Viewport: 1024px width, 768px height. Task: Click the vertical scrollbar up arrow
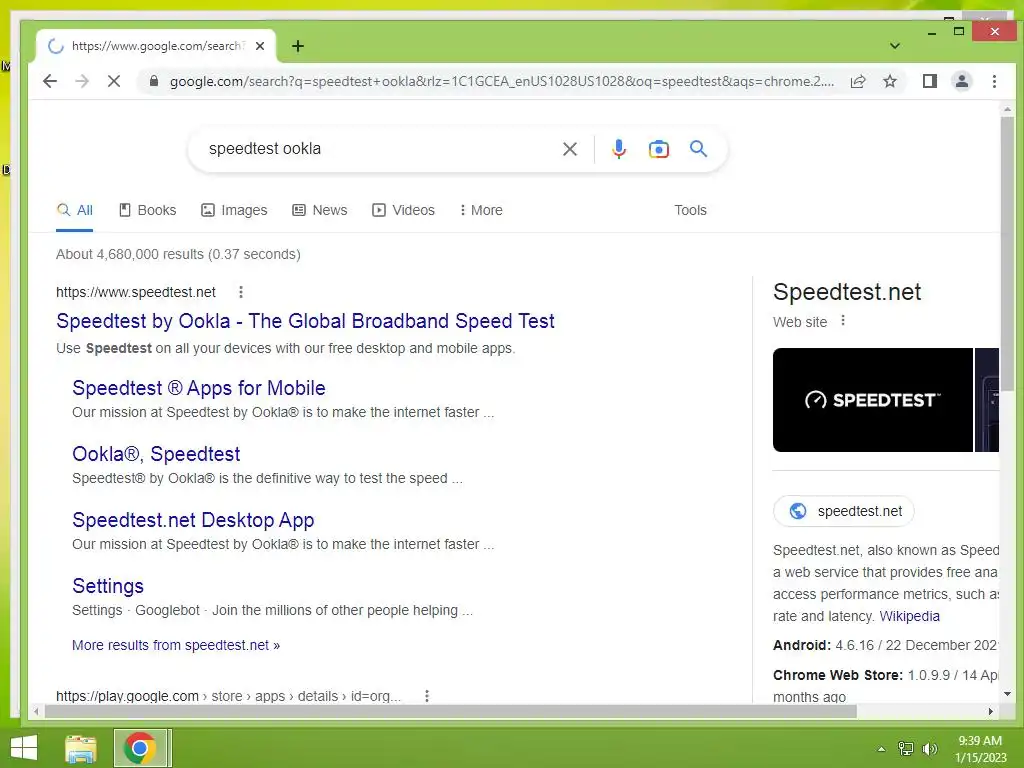coord(1007,110)
